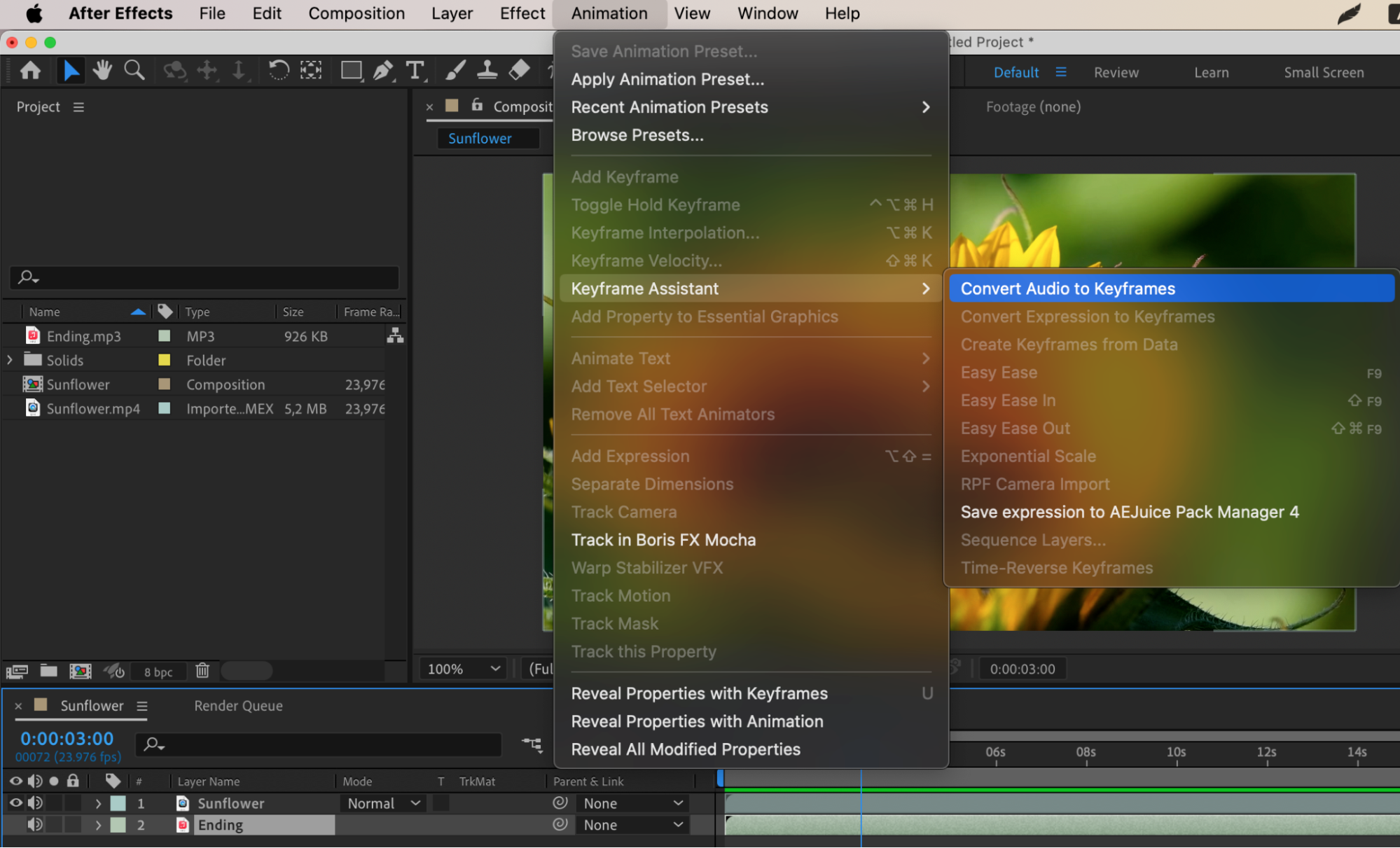The height and width of the screenshot is (848, 1400).
Task: Delete selected project item with trash icon
Action: click(202, 671)
